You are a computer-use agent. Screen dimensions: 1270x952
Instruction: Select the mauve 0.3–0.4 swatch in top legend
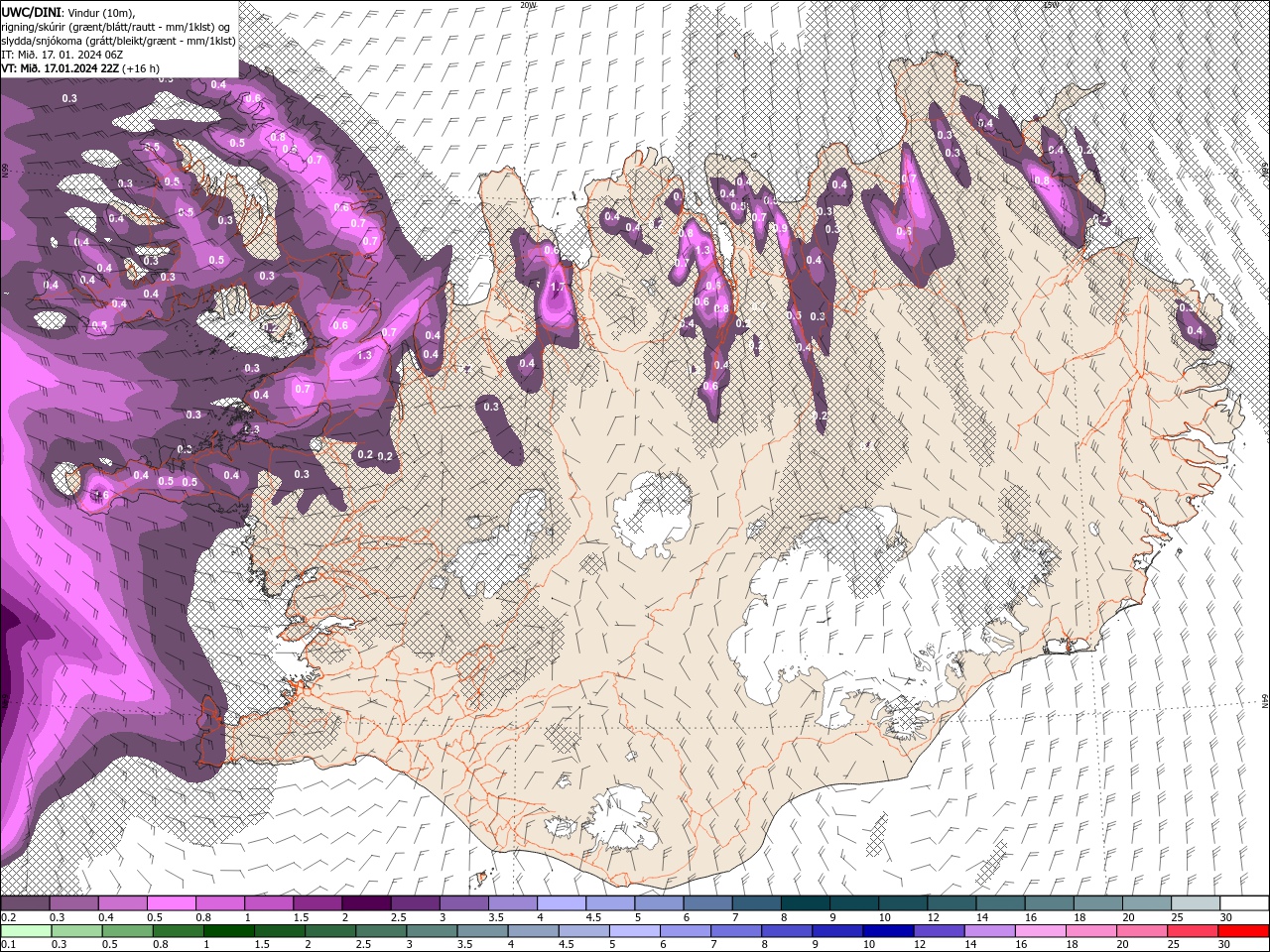coord(73,903)
